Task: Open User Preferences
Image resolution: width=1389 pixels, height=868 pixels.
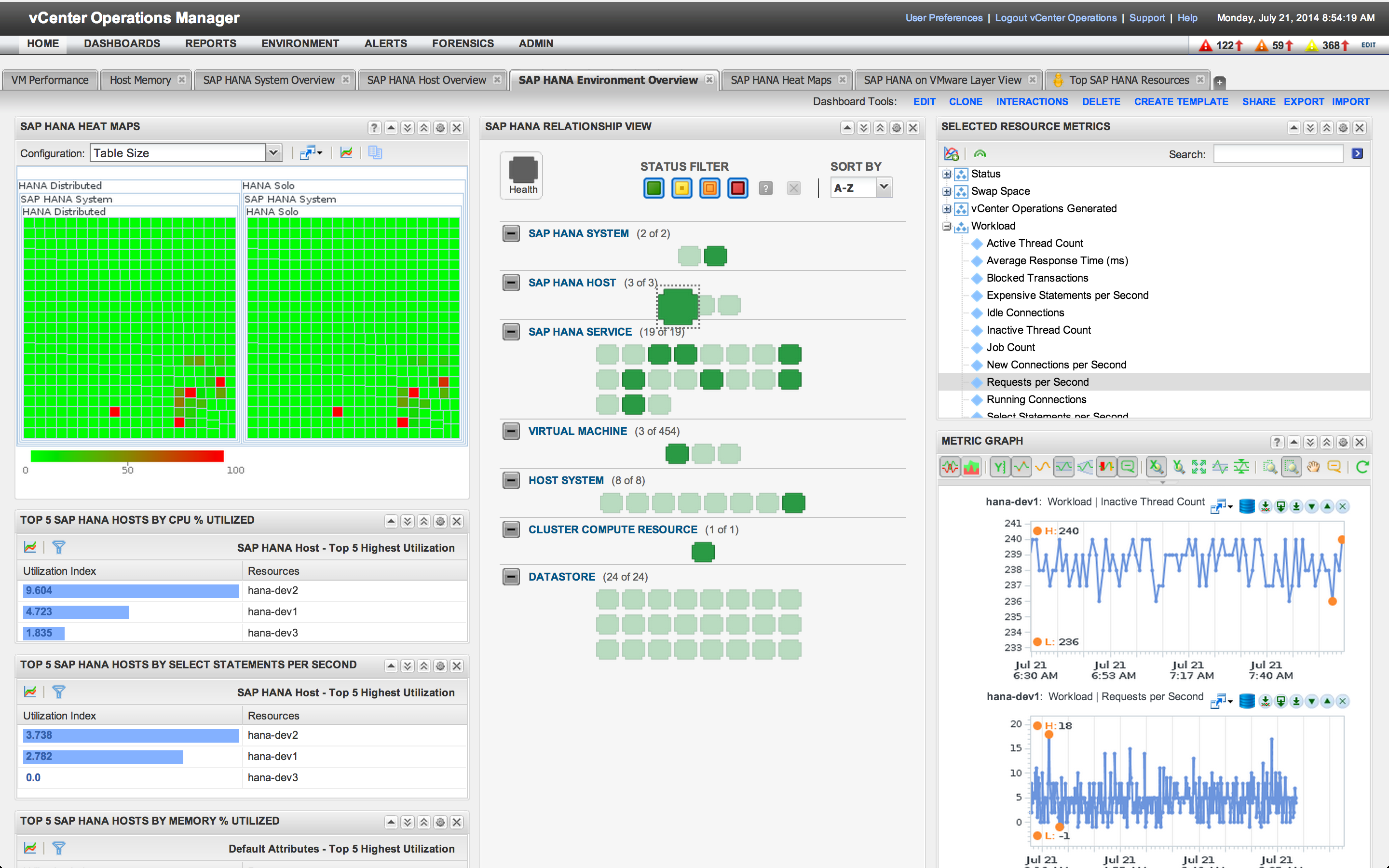Action: [943, 18]
